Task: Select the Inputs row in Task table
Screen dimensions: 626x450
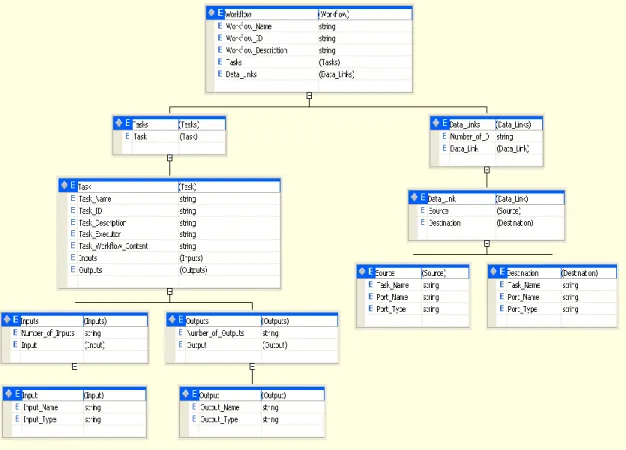Action: 174,258
